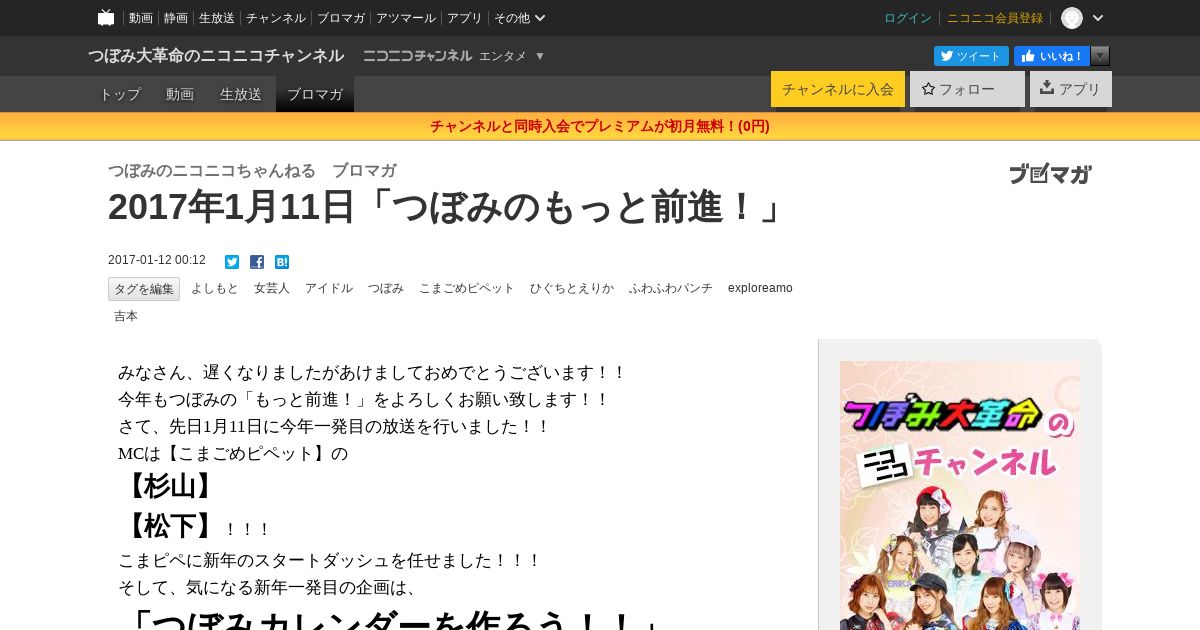
Task: Switch to the 動画 channel tab
Action: coord(180,94)
